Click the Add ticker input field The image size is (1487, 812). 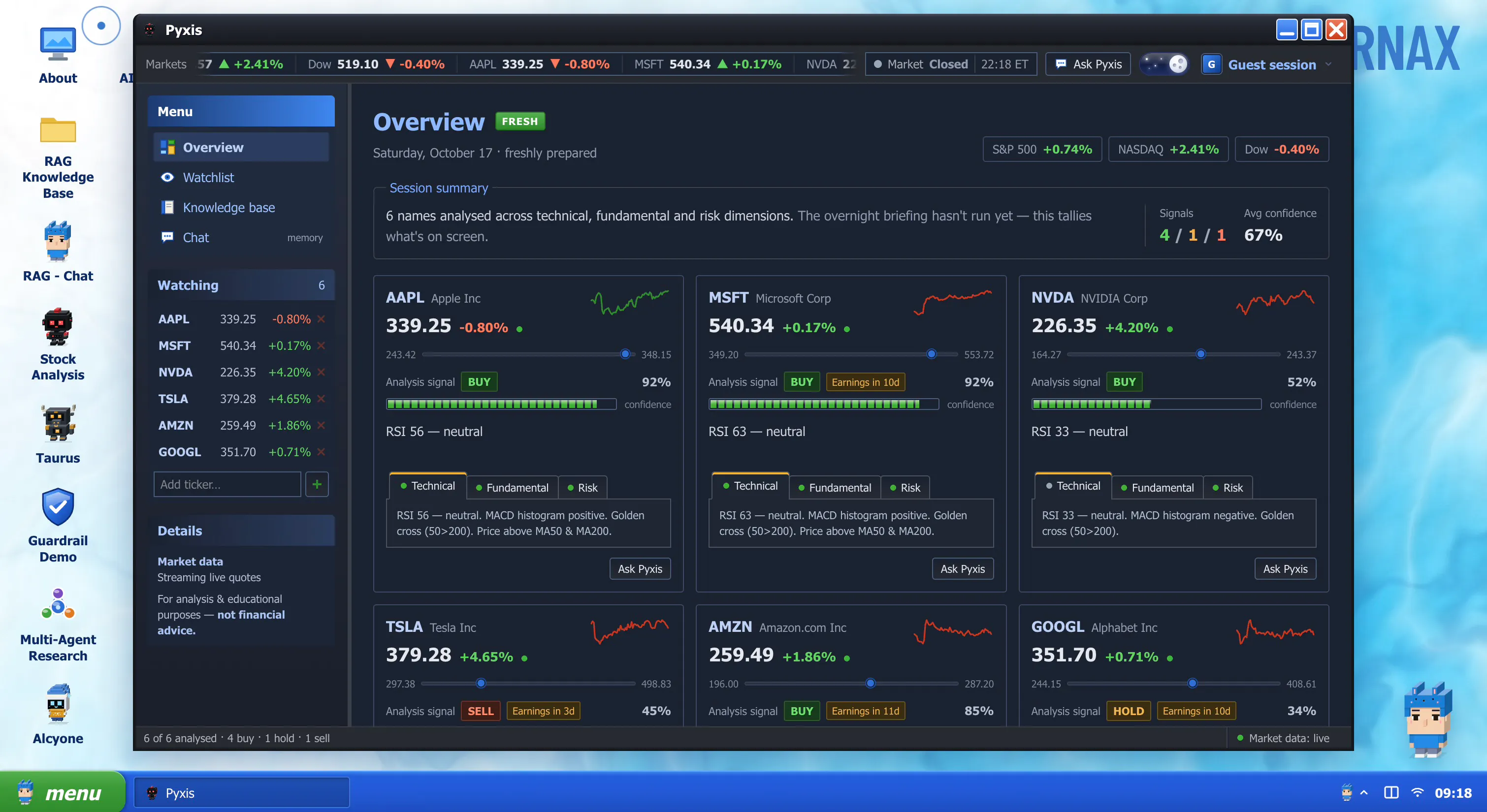tap(227, 484)
